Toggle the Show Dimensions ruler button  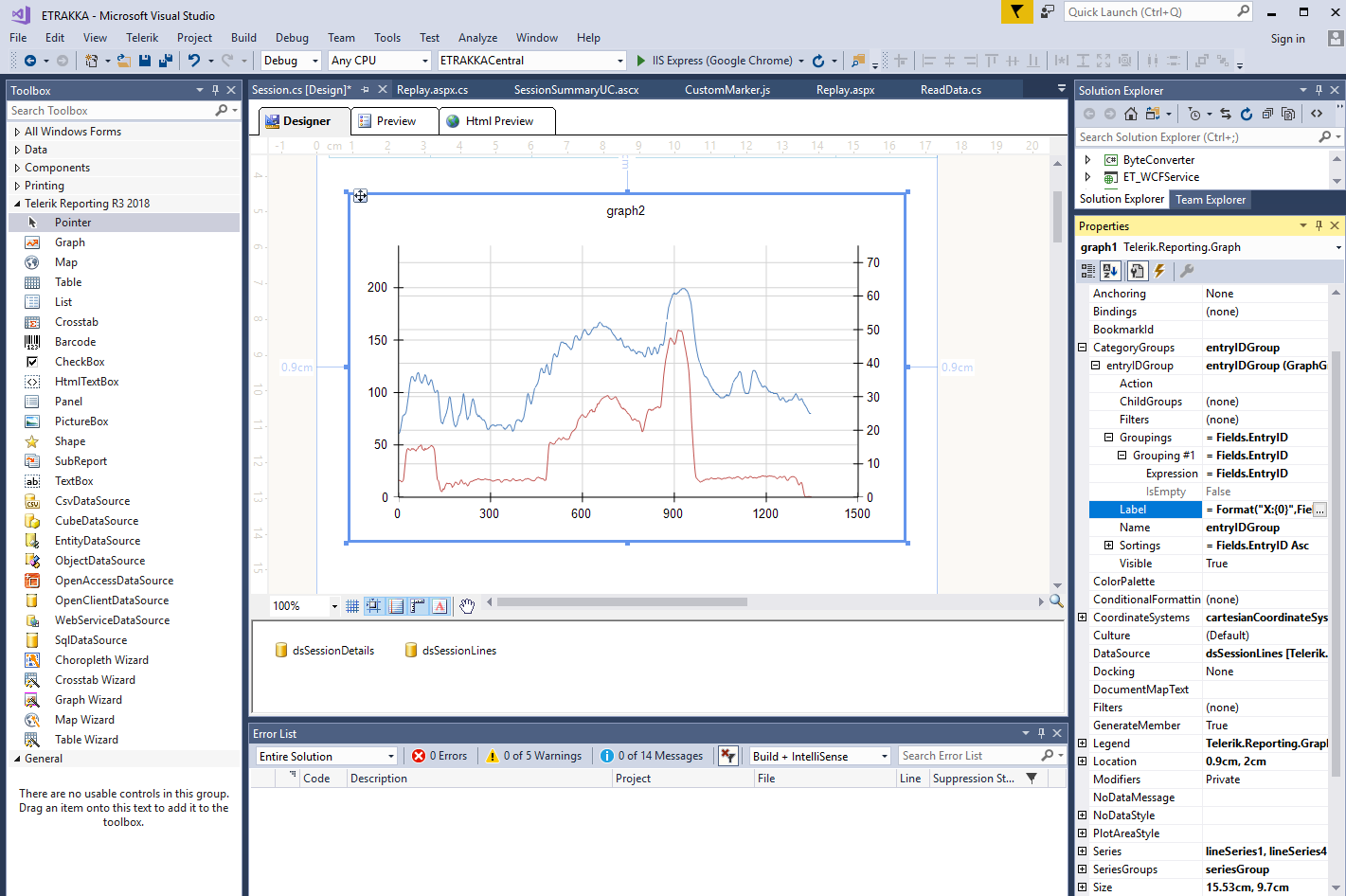click(x=418, y=606)
